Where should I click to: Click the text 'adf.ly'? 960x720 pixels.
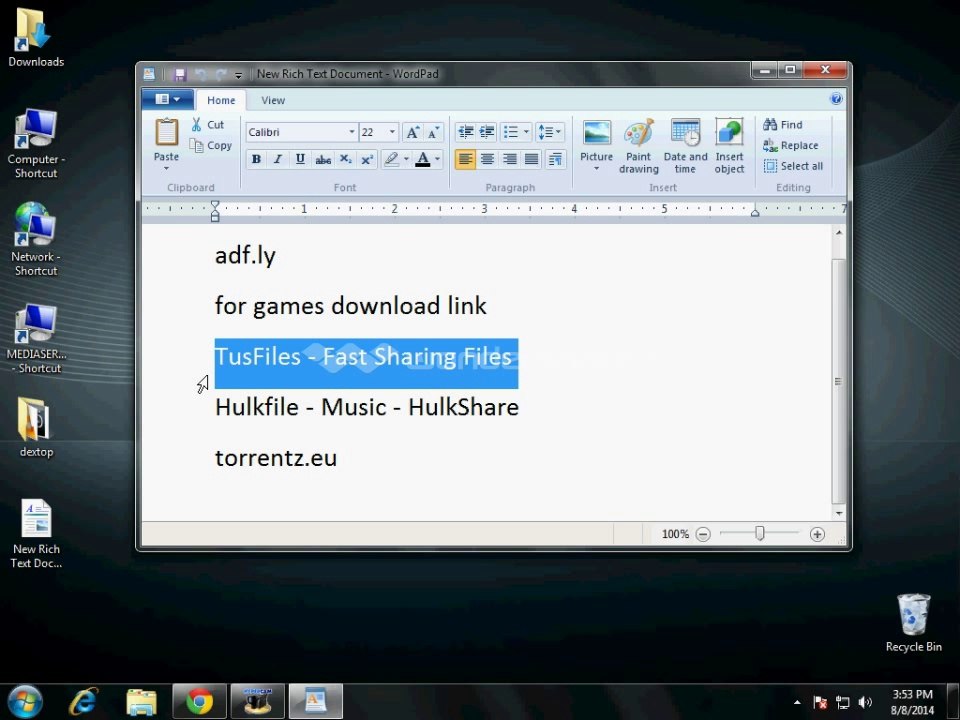(x=246, y=255)
